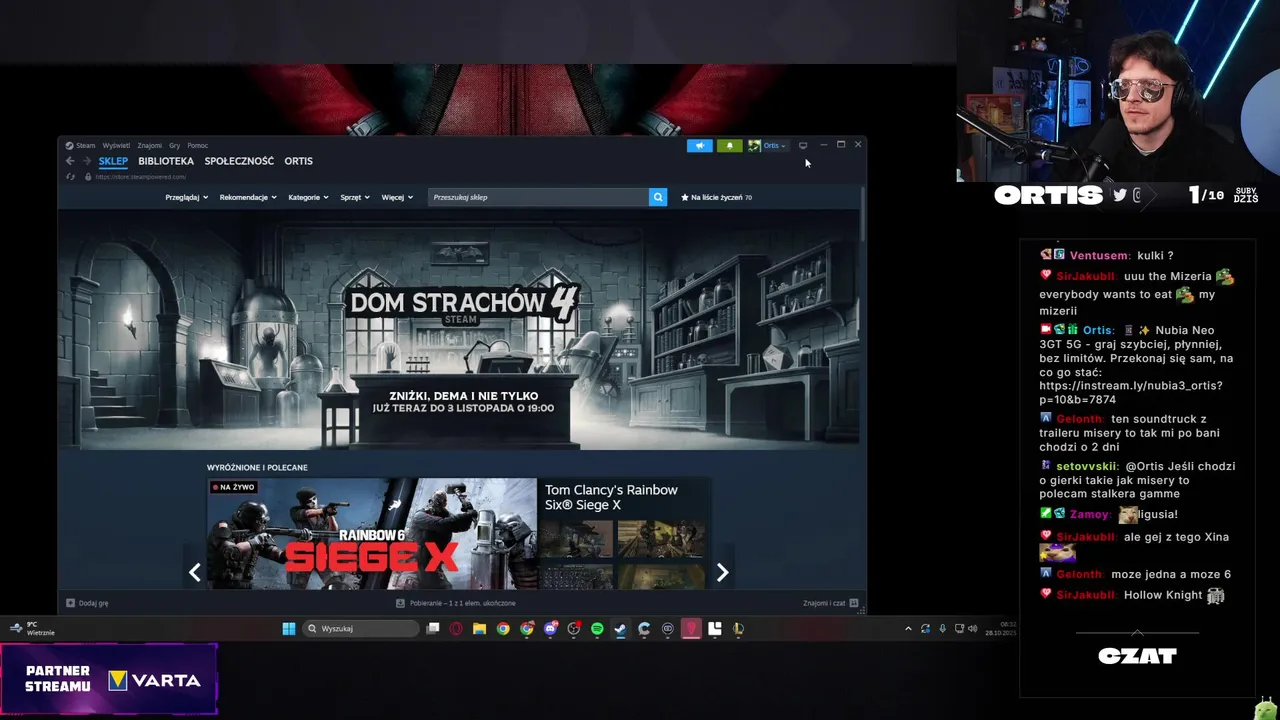Show hidden system tray icons chevron
The image size is (1280, 720).
(908, 628)
